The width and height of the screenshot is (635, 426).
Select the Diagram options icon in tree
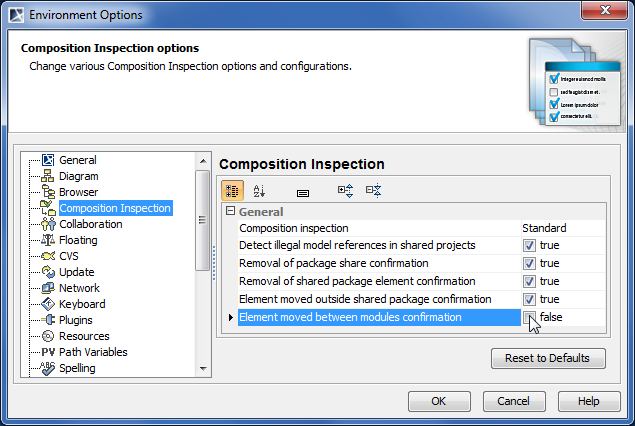click(47, 176)
